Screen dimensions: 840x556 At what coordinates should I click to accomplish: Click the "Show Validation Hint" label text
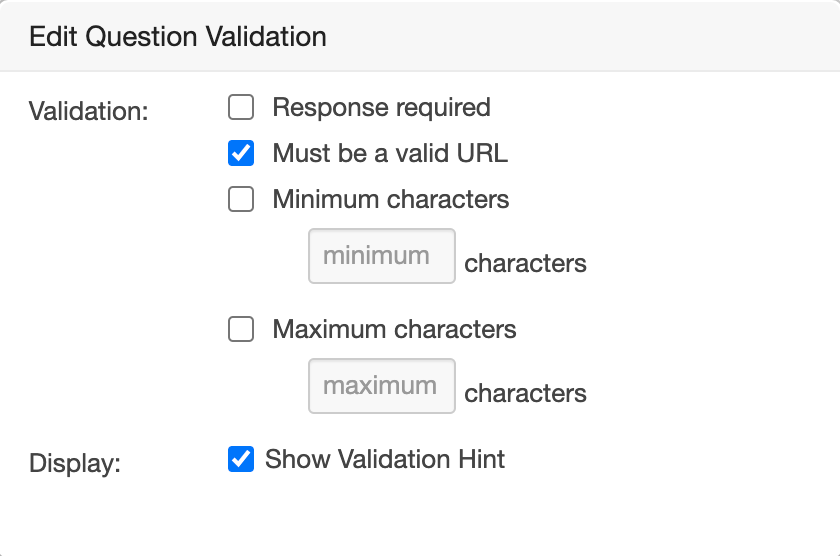coord(385,460)
